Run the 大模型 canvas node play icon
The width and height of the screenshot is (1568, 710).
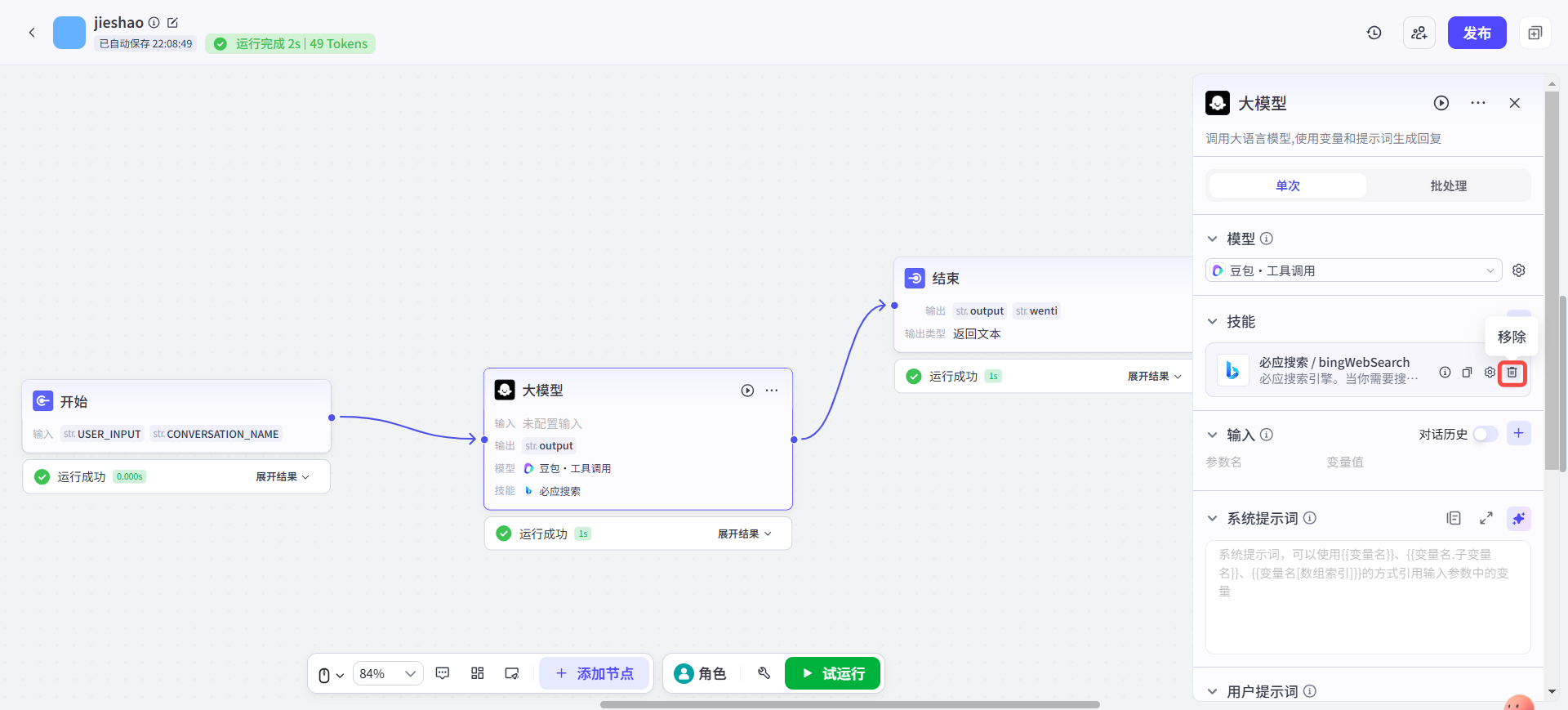(747, 391)
